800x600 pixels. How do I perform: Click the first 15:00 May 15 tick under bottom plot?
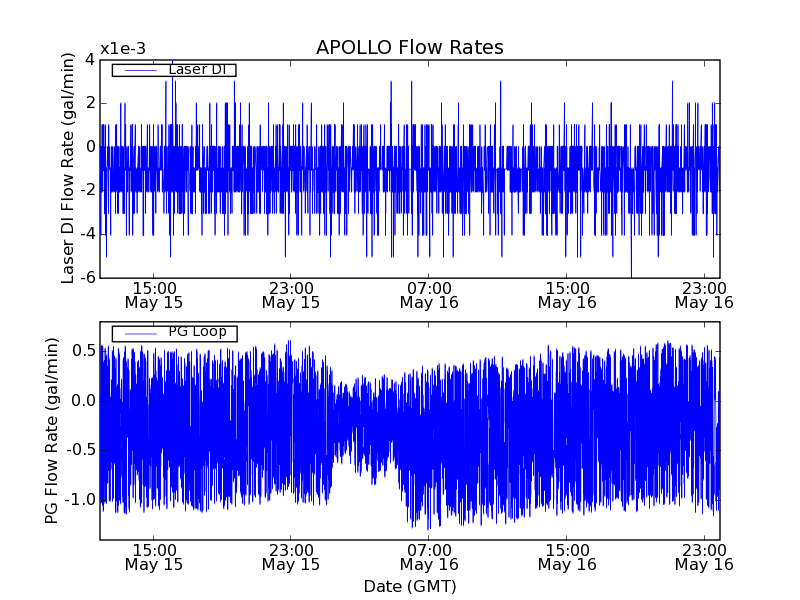(153, 557)
